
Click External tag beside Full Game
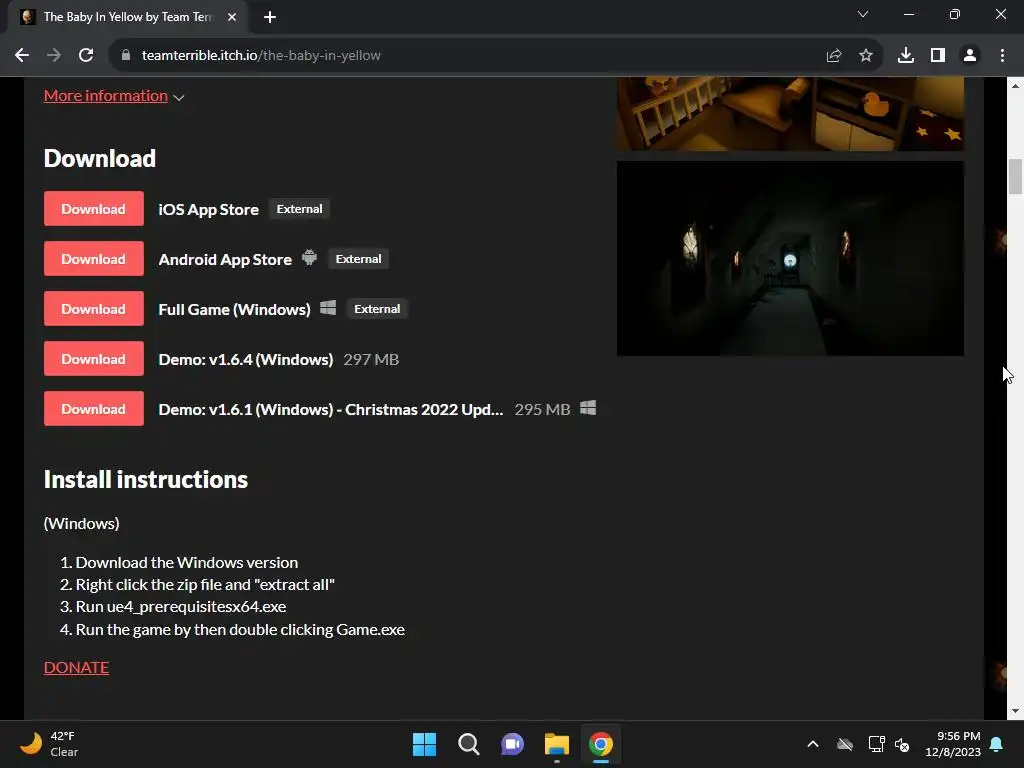pos(377,309)
